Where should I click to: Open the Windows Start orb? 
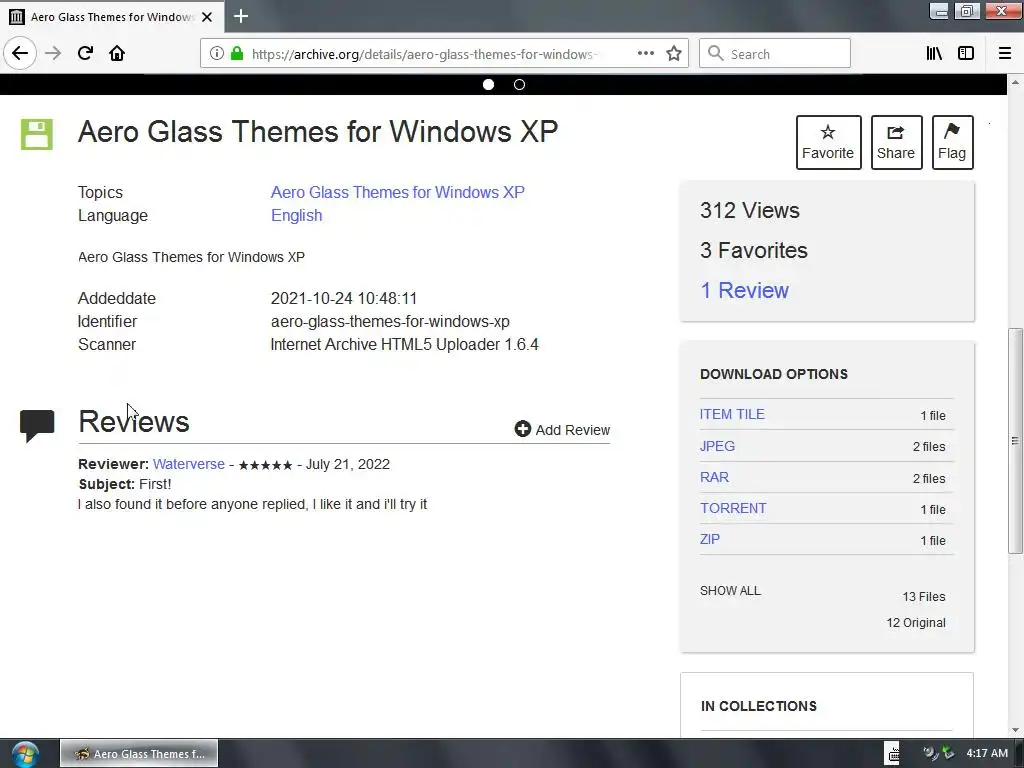25,754
